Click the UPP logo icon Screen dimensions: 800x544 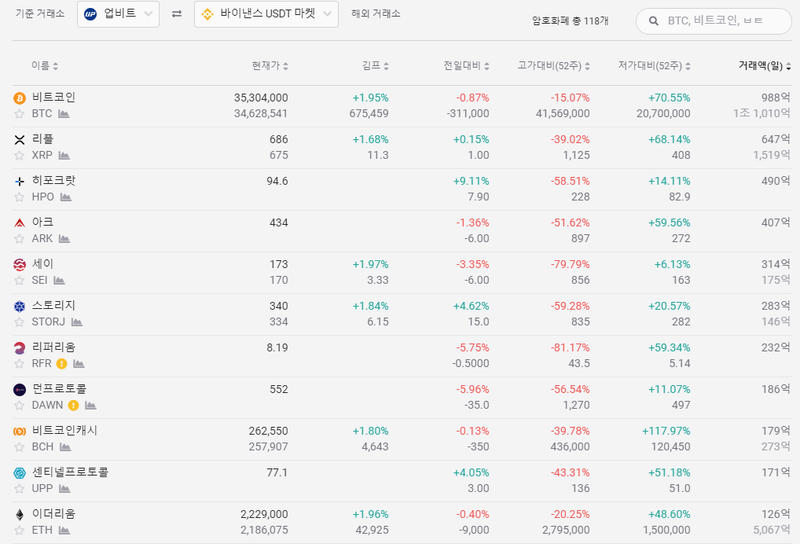point(19,473)
